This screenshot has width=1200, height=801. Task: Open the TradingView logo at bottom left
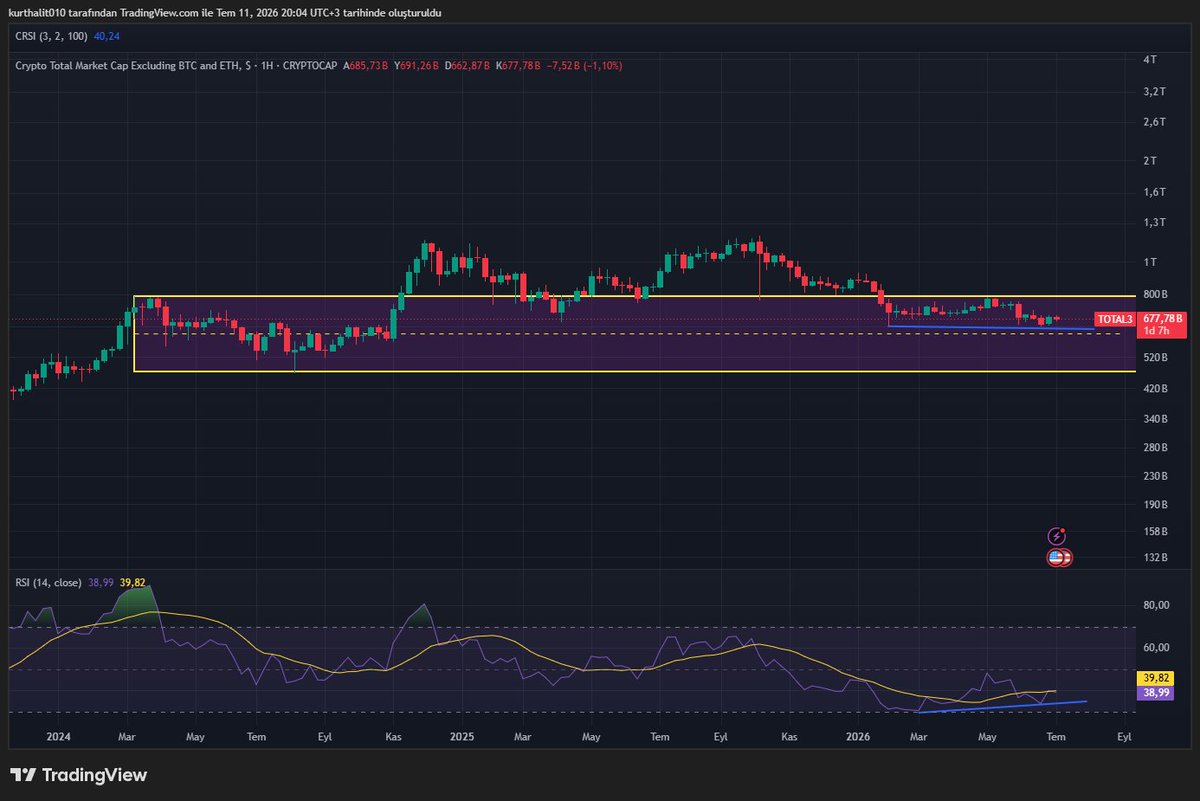[78, 775]
